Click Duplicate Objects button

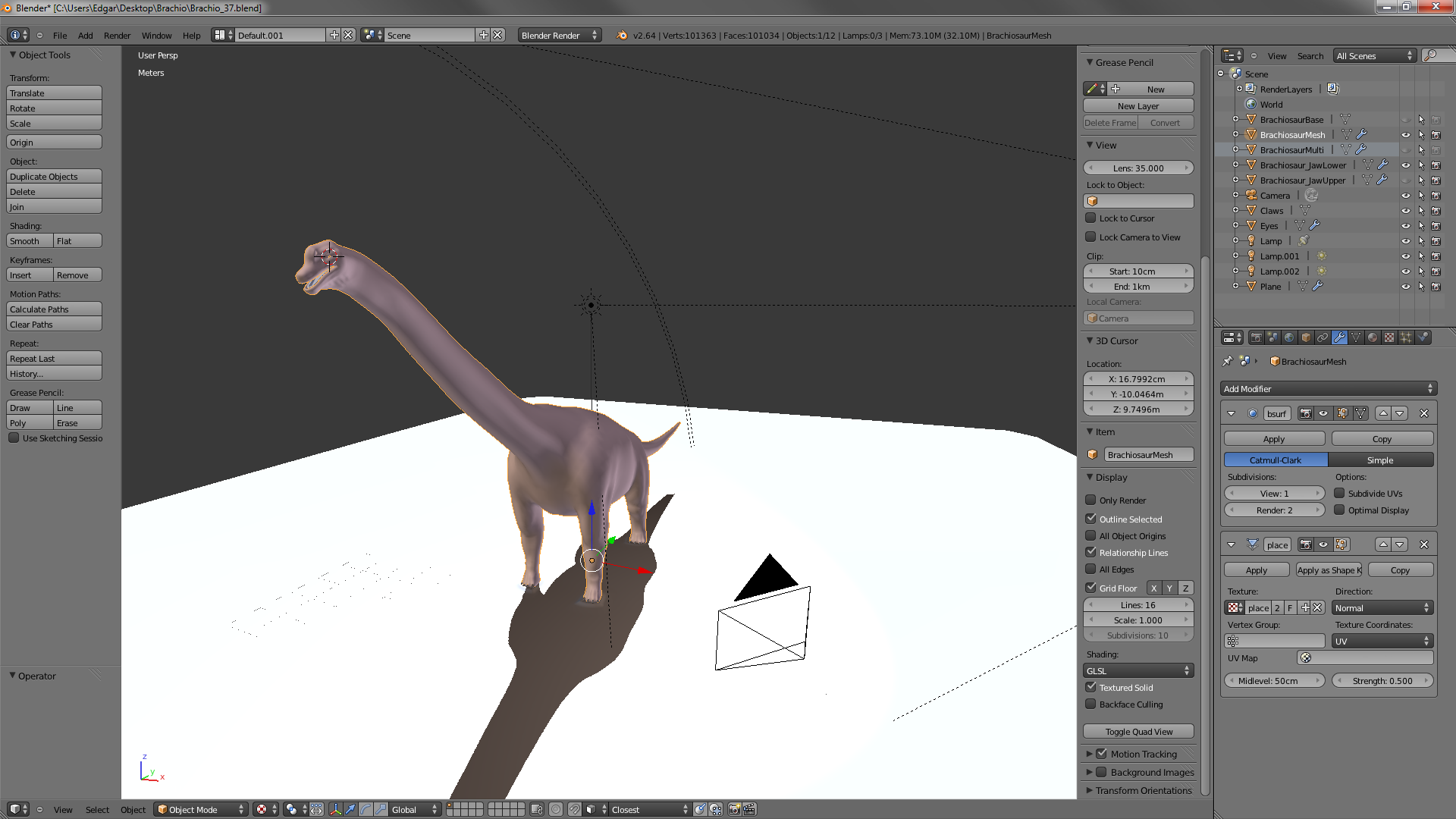tap(54, 176)
